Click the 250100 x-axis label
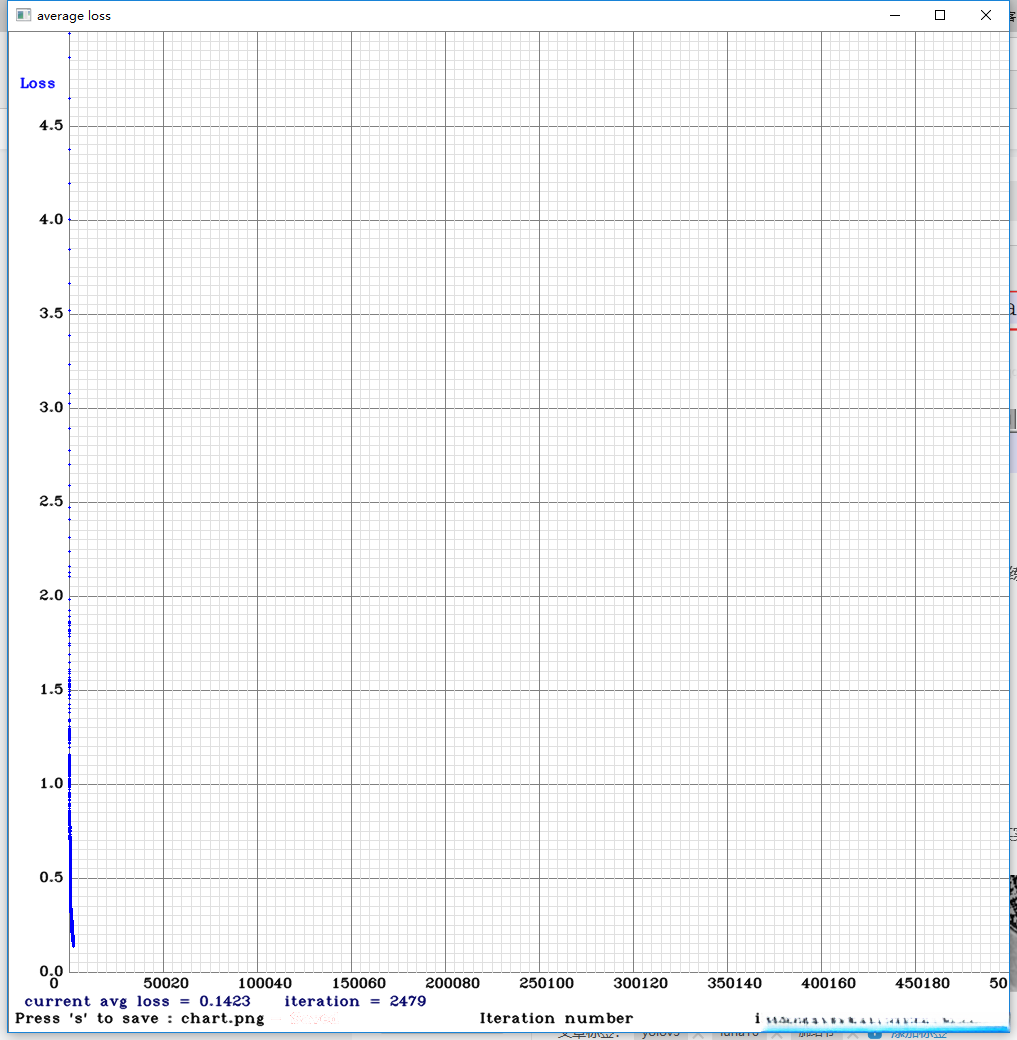1017x1040 pixels. pos(547,983)
